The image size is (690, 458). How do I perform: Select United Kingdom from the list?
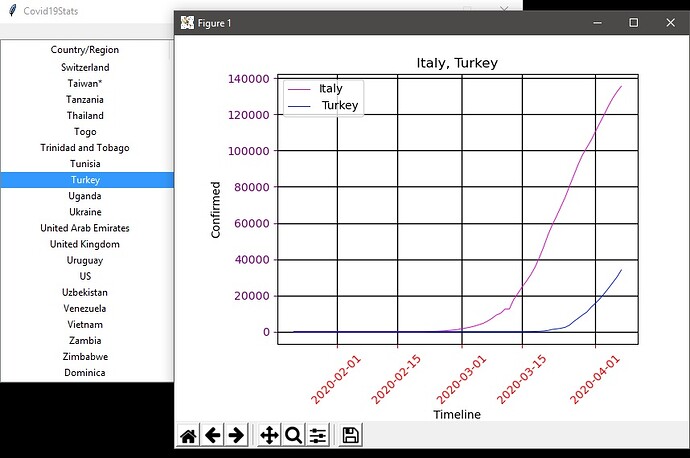pyautogui.click(x=85, y=244)
